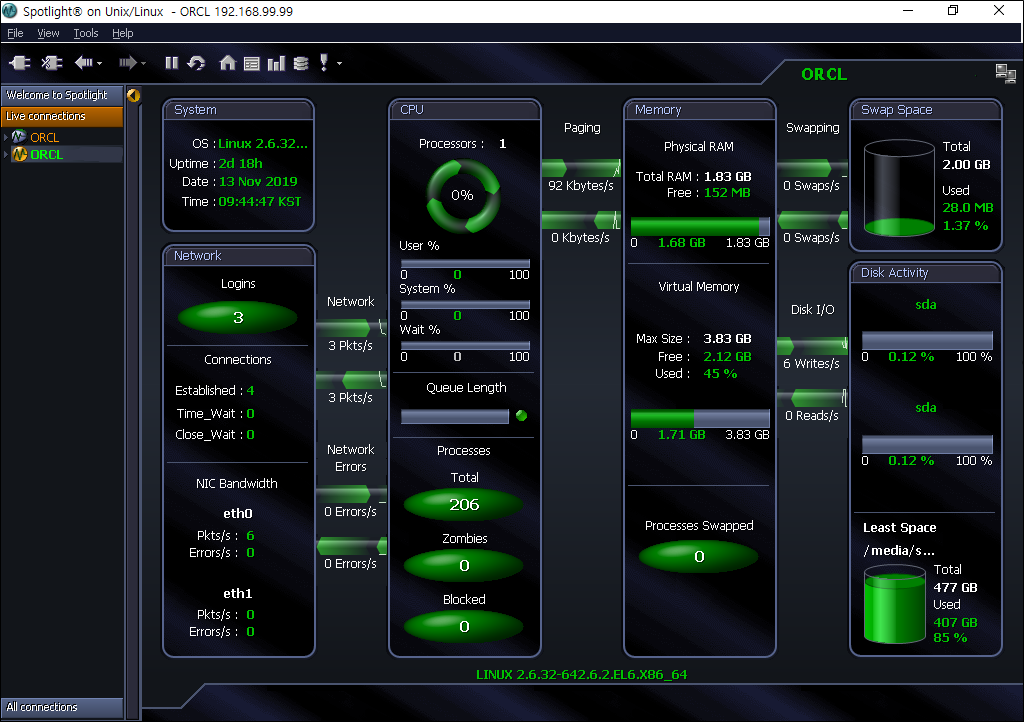The image size is (1024, 722).
Task: Open the View menu
Action: click(x=48, y=33)
